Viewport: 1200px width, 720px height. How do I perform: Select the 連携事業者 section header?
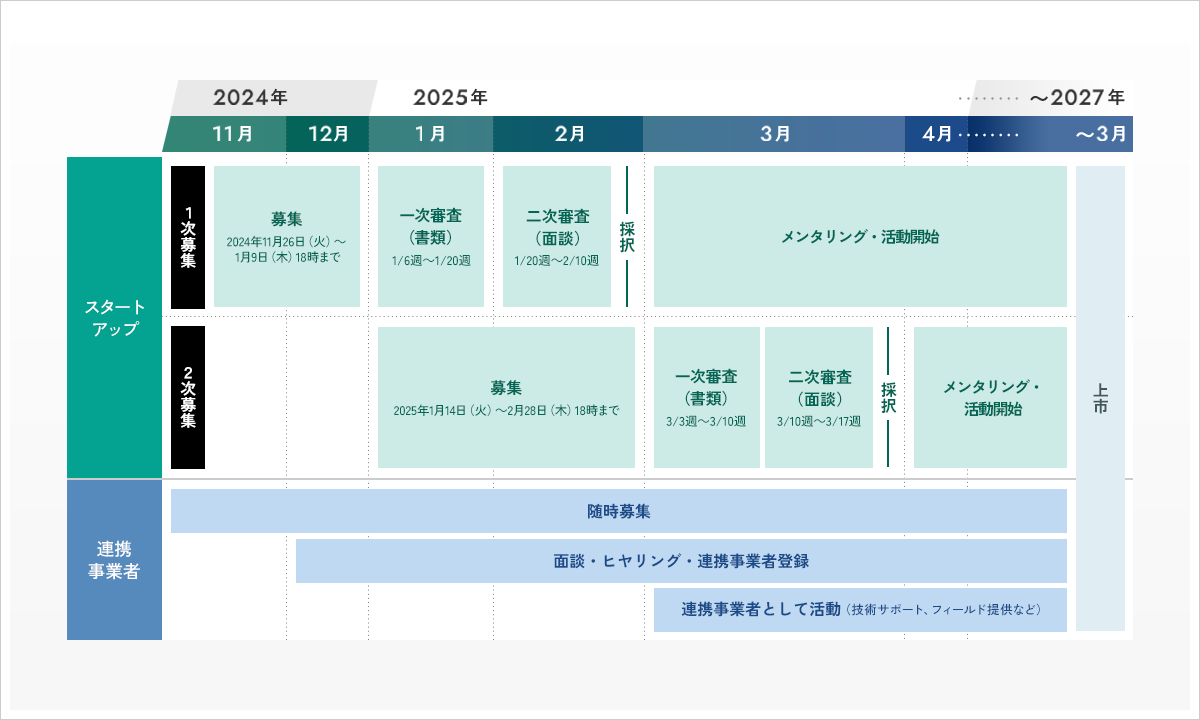click(113, 560)
